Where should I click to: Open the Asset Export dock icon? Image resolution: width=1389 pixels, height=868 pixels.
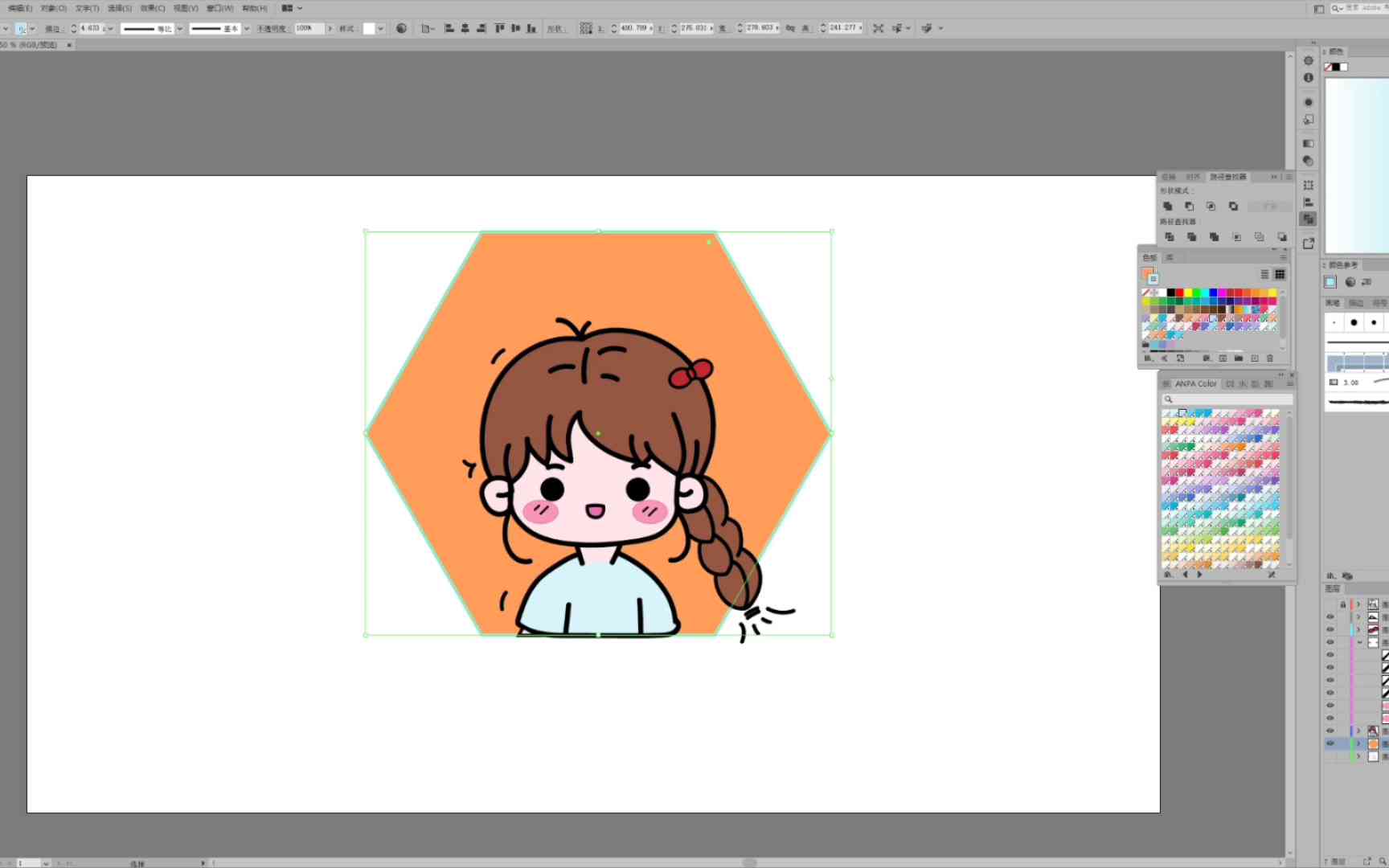pos(1309,244)
